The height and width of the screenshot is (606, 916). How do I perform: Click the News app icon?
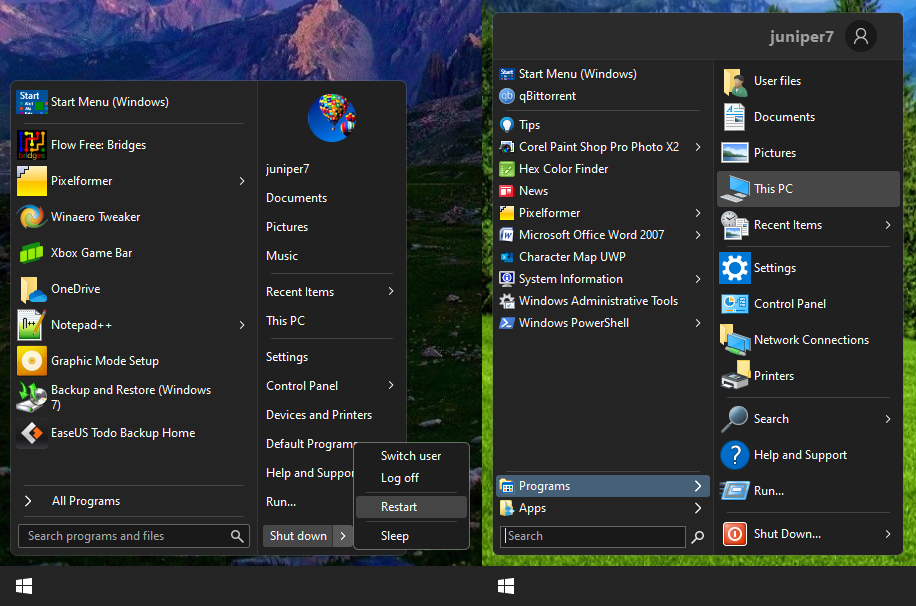pos(506,191)
